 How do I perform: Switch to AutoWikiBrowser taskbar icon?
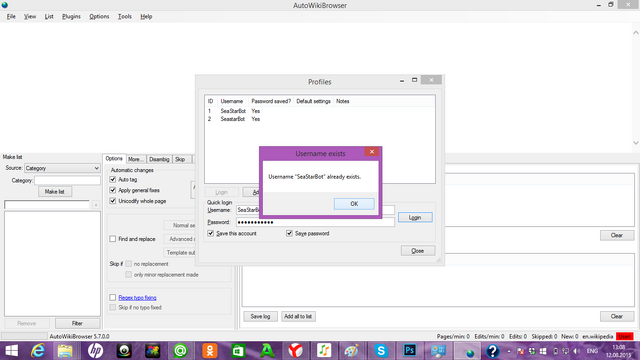468,351
